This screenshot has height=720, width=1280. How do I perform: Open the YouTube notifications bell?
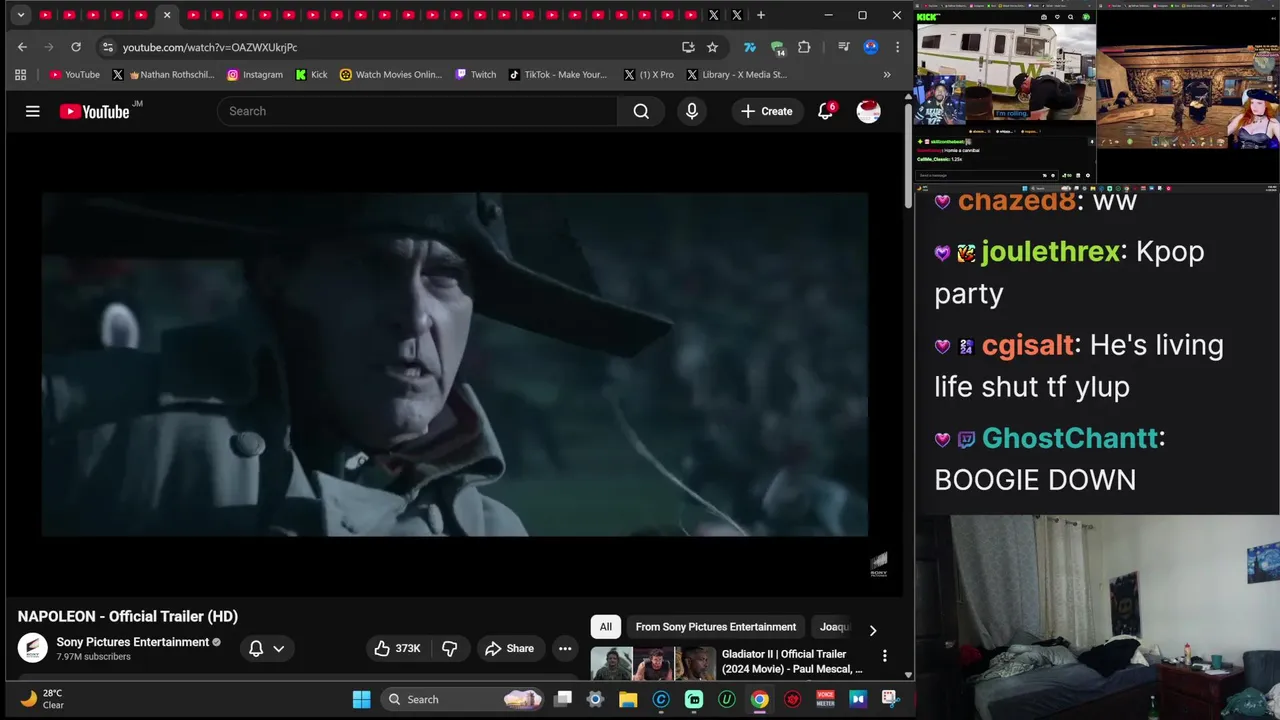tap(825, 111)
